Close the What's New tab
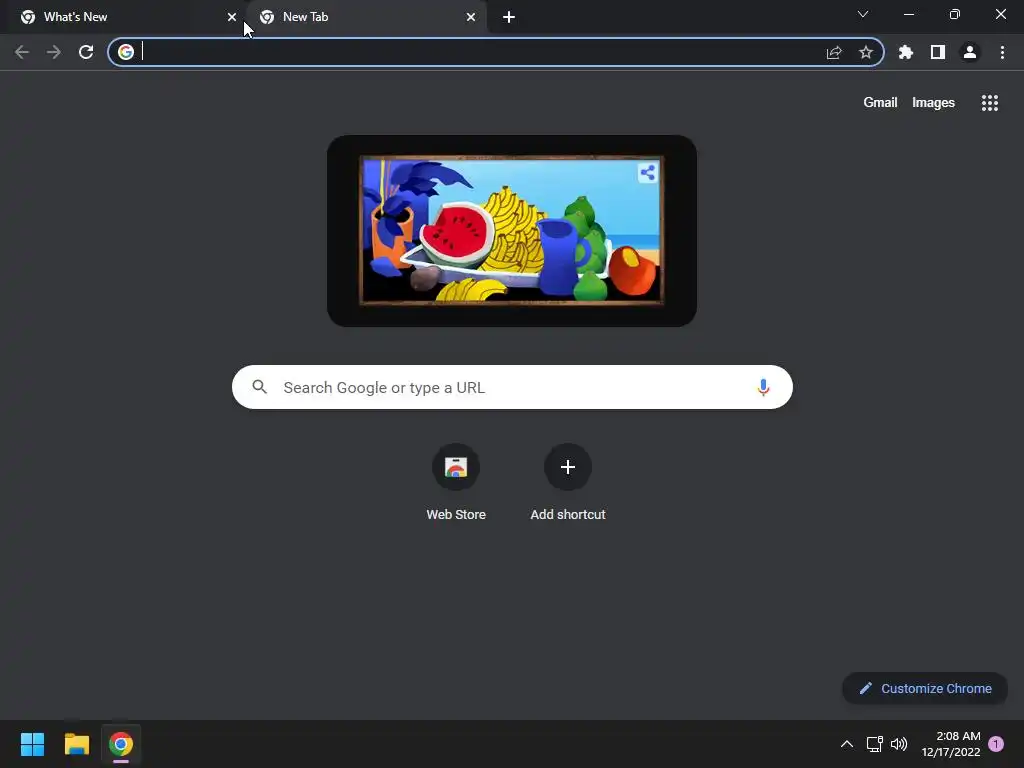This screenshot has height=768, width=1024. click(232, 17)
